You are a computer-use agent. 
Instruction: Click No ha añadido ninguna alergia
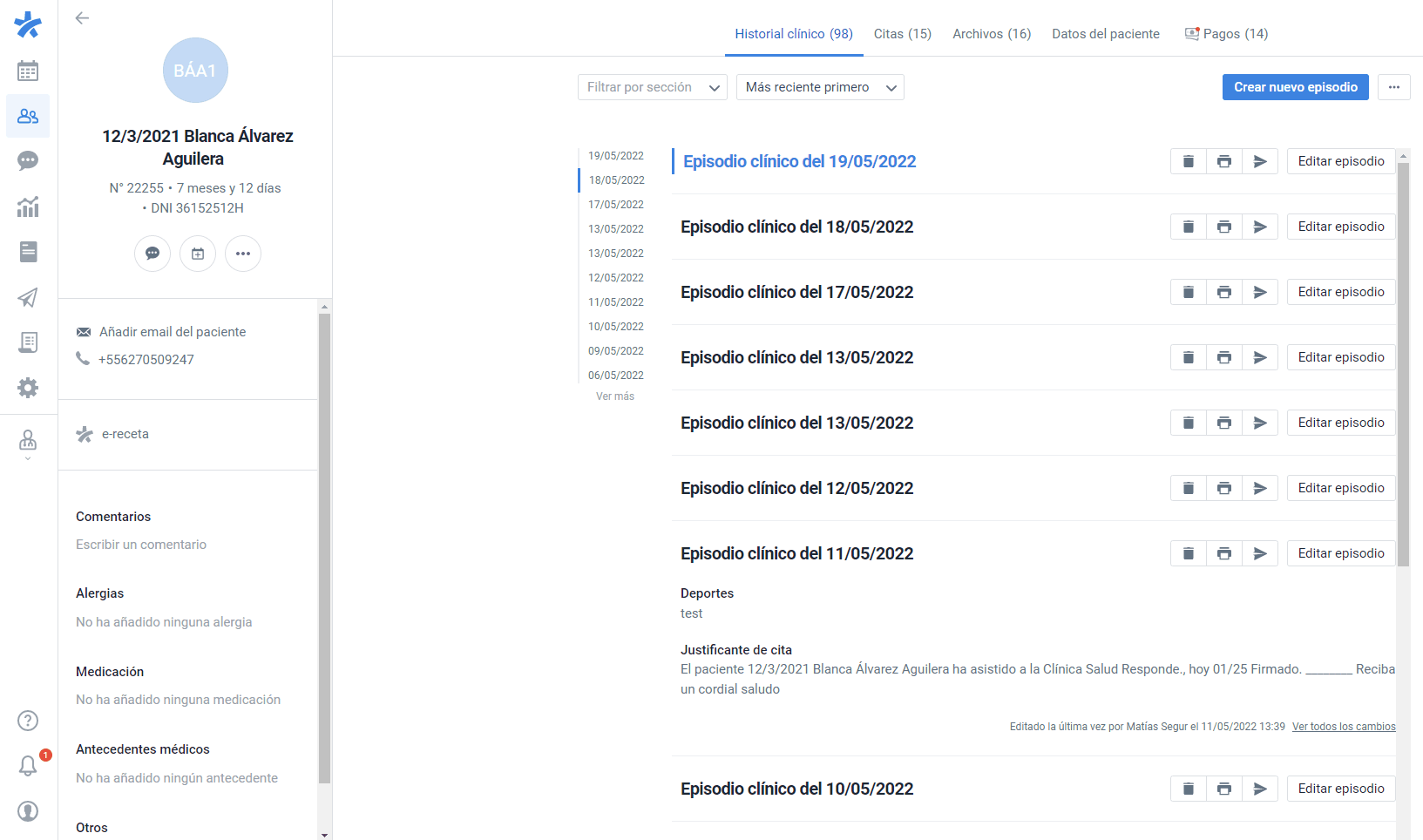coord(164,622)
